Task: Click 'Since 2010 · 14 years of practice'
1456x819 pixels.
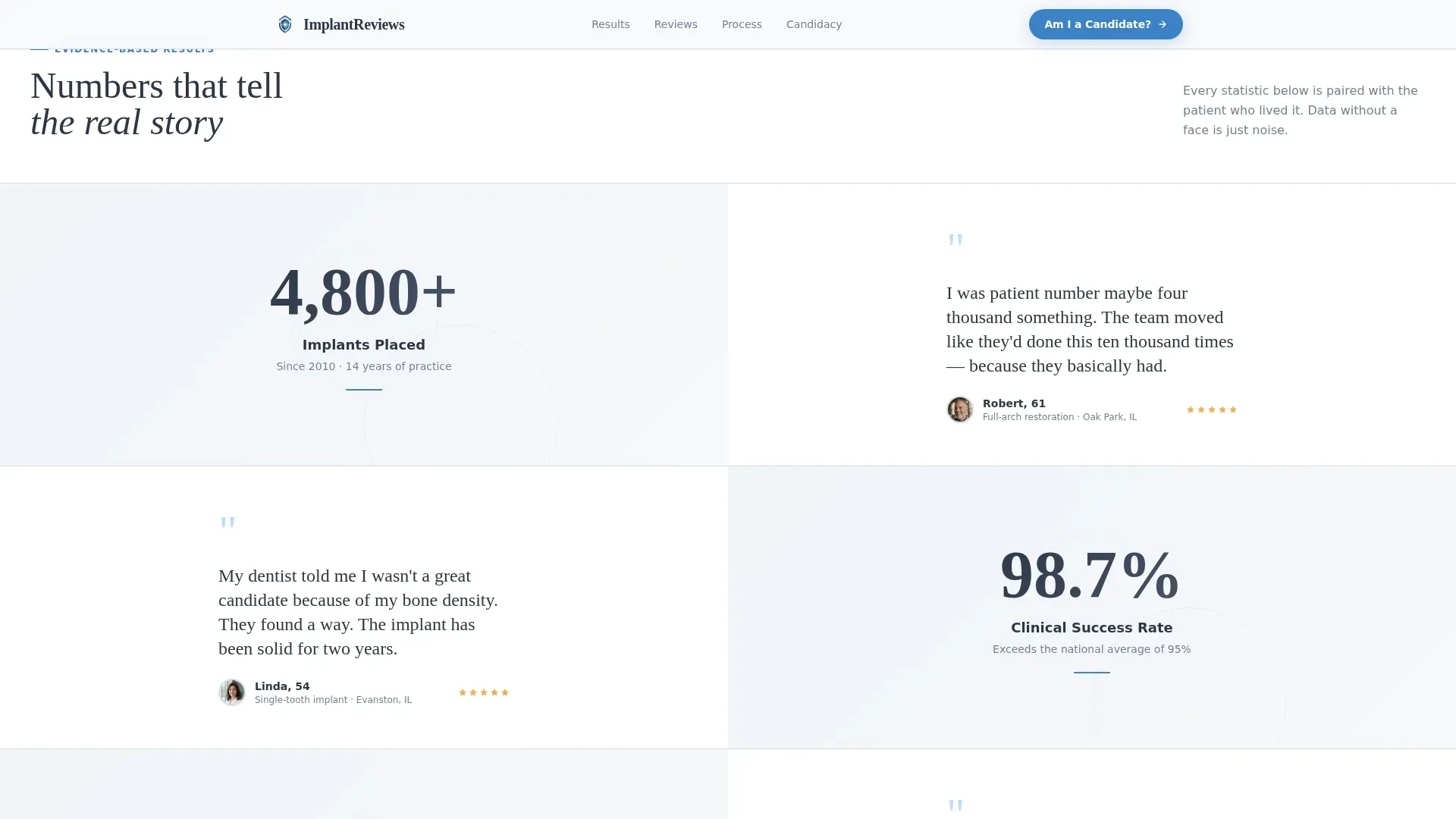Action: [x=364, y=366]
